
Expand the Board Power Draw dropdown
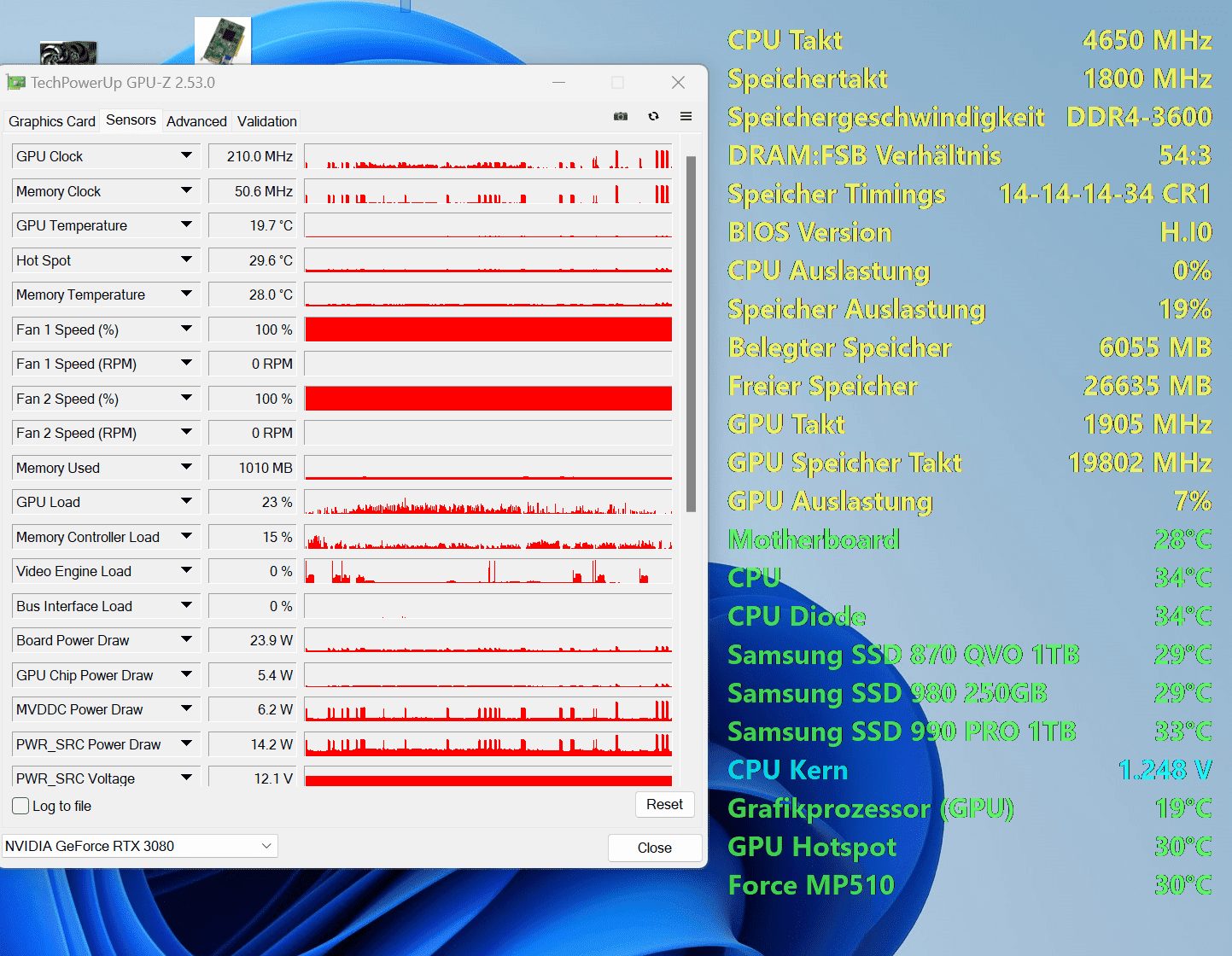pyautogui.click(x=186, y=639)
